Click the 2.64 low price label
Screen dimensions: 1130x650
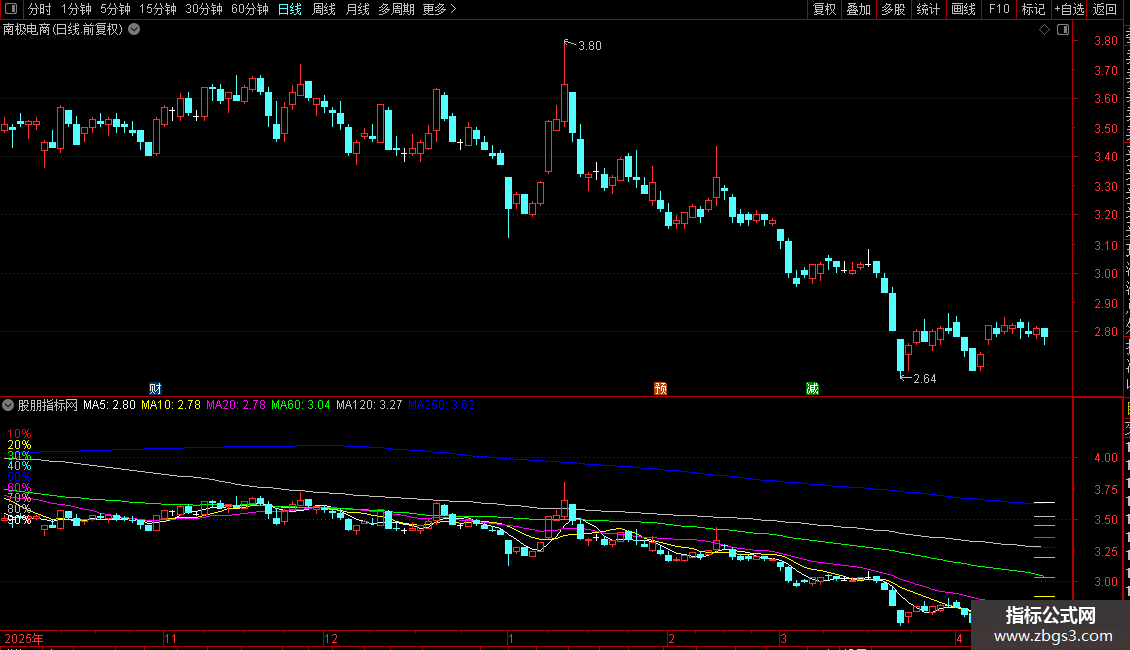click(925, 378)
